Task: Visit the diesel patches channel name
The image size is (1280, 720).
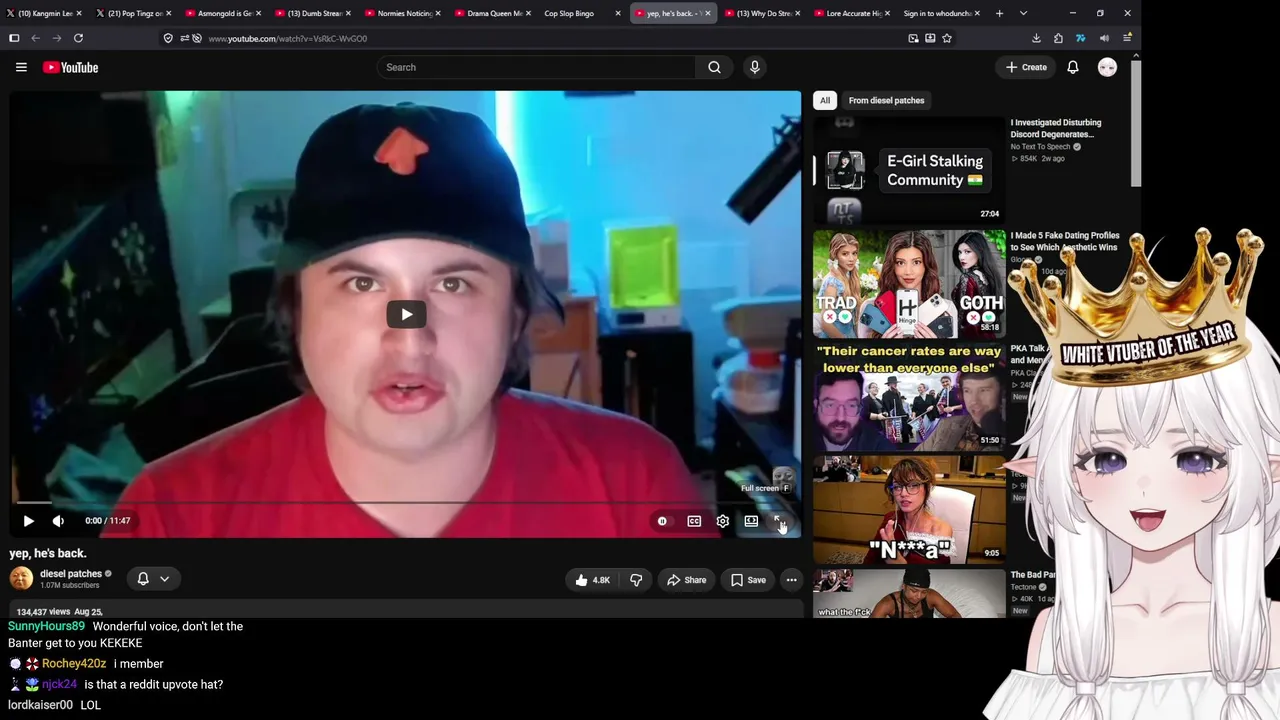Action: point(71,574)
